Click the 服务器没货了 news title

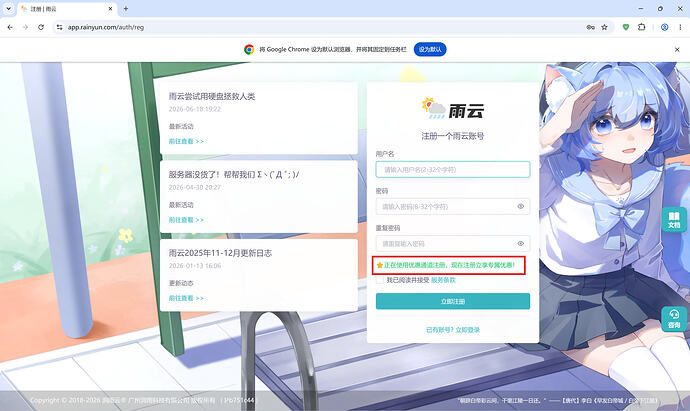[x=234, y=175]
